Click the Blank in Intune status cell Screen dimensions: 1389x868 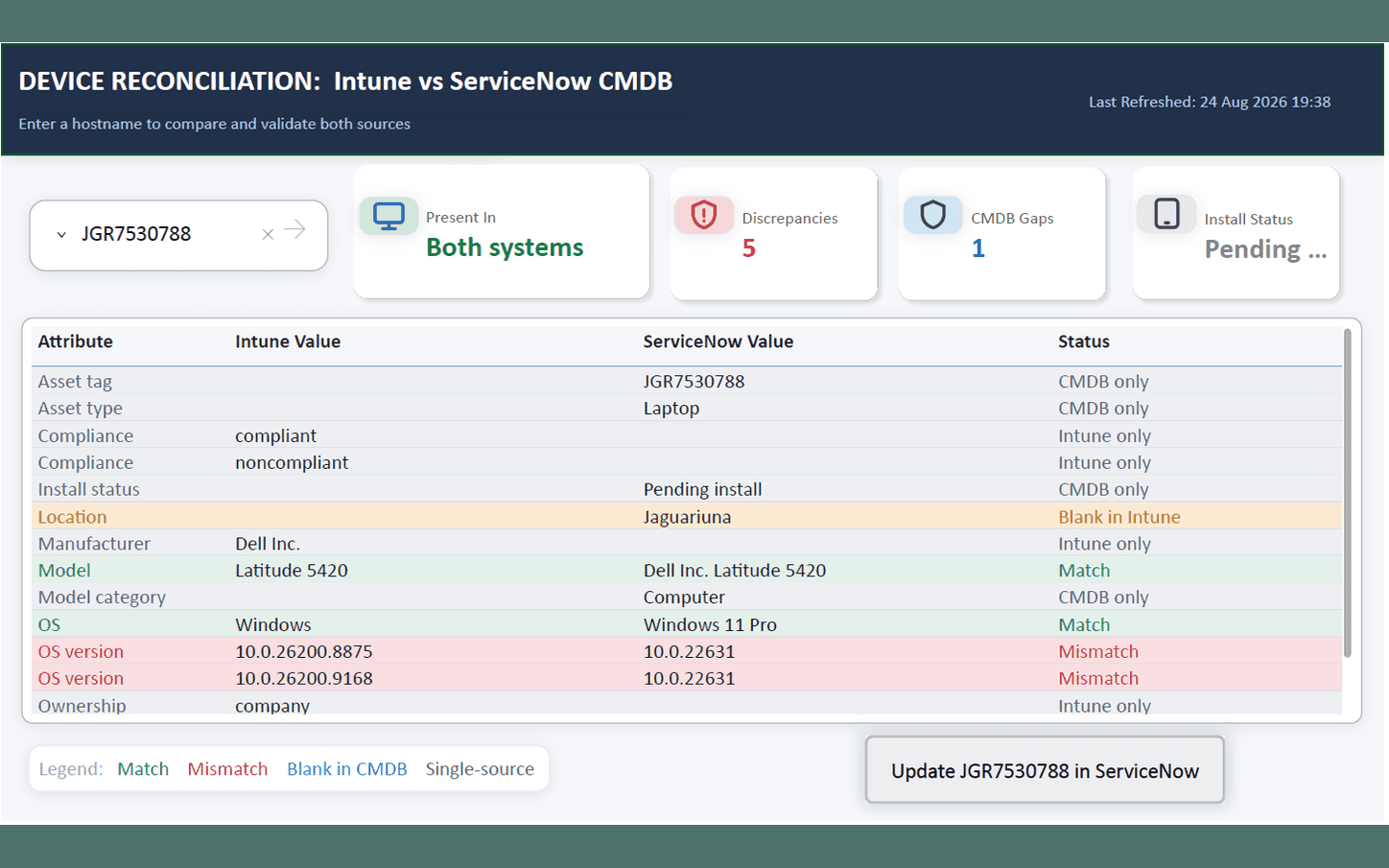tap(1119, 517)
